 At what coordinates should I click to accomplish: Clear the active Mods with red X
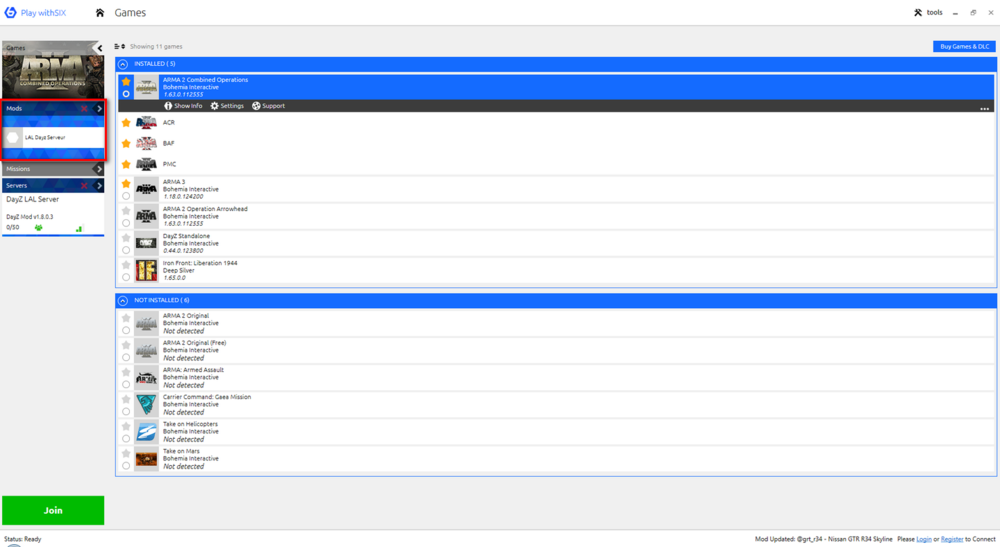84,108
